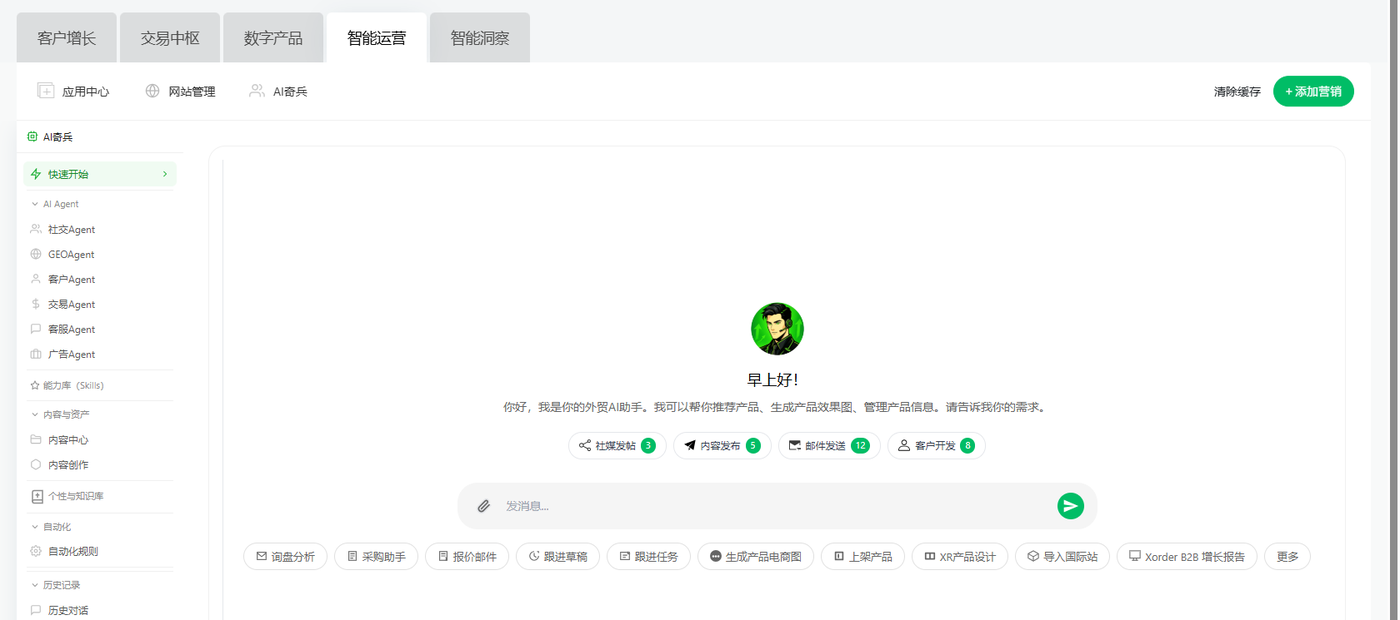Screen dimensions: 1400x620
Task: Click the 网站管理 globe icon
Action: click(x=152, y=91)
